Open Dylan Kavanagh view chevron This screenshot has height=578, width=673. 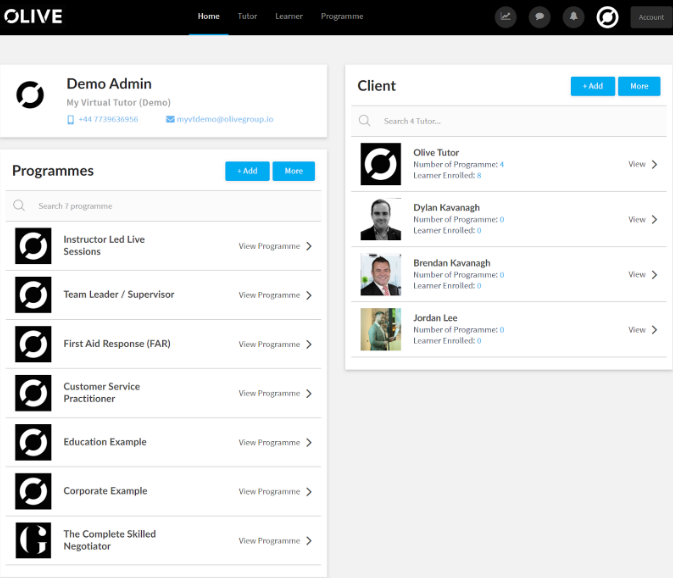(x=655, y=220)
